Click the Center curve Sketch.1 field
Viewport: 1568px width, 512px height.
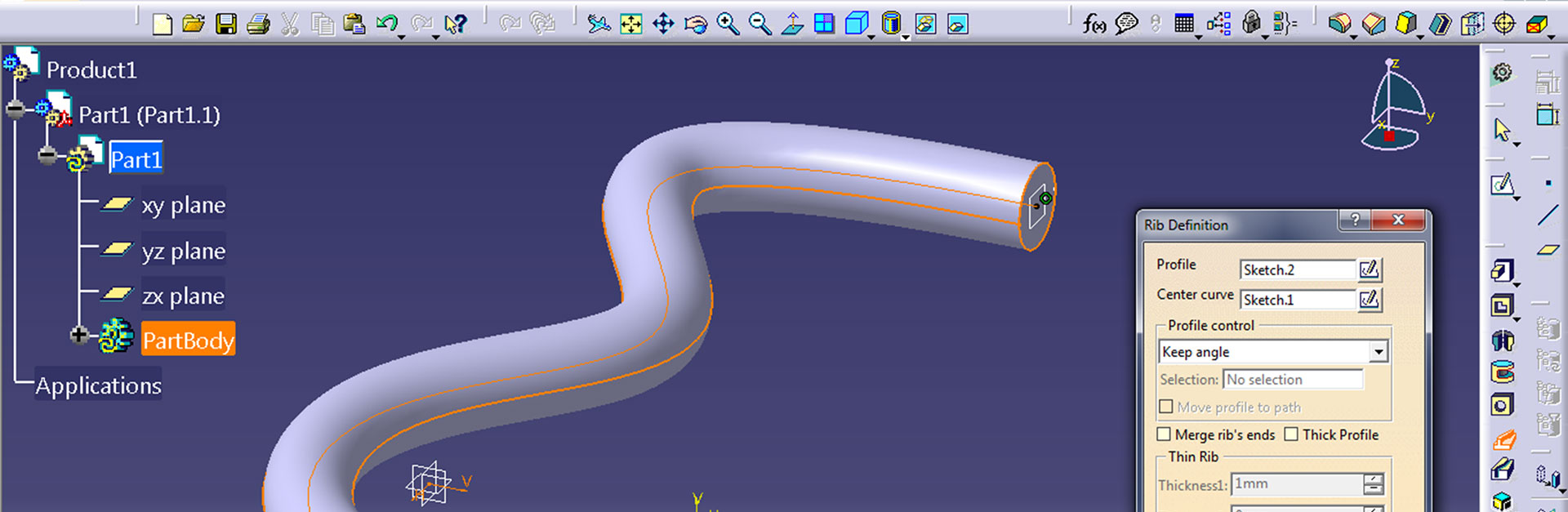[1297, 300]
